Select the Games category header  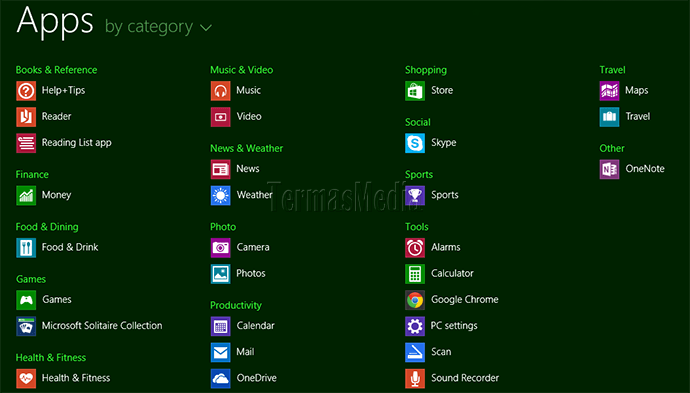[31, 279]
